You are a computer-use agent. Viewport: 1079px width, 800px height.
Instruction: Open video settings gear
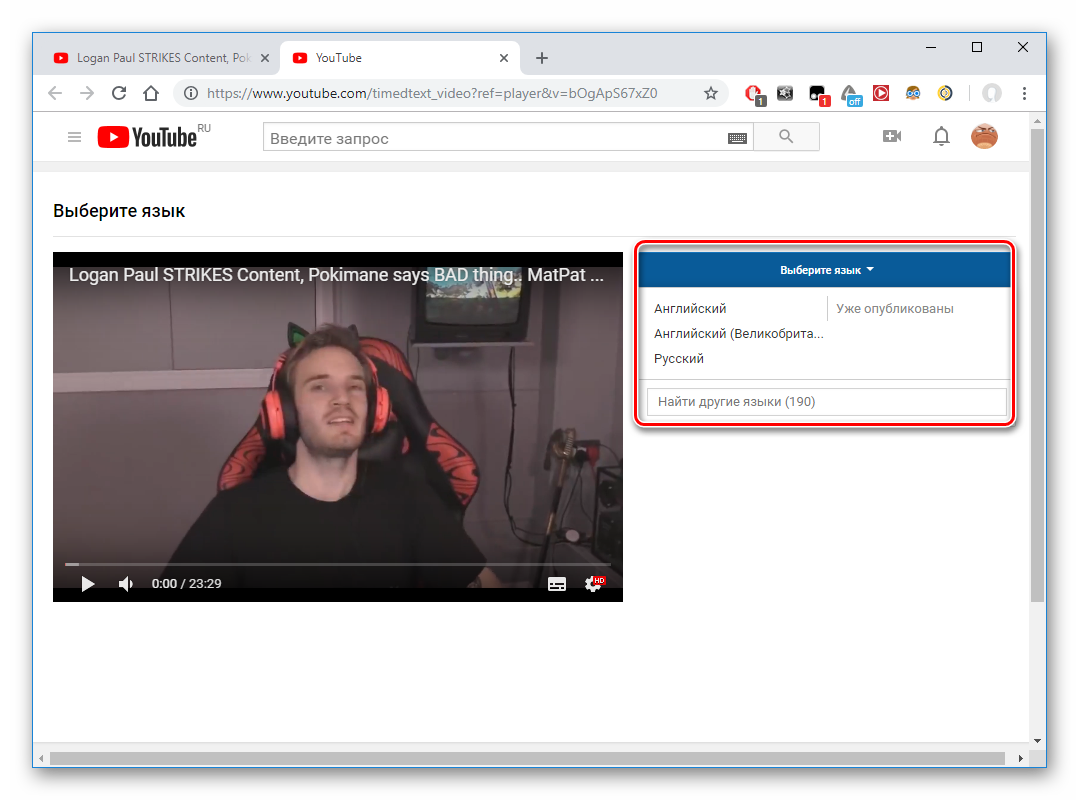point(594,584)
